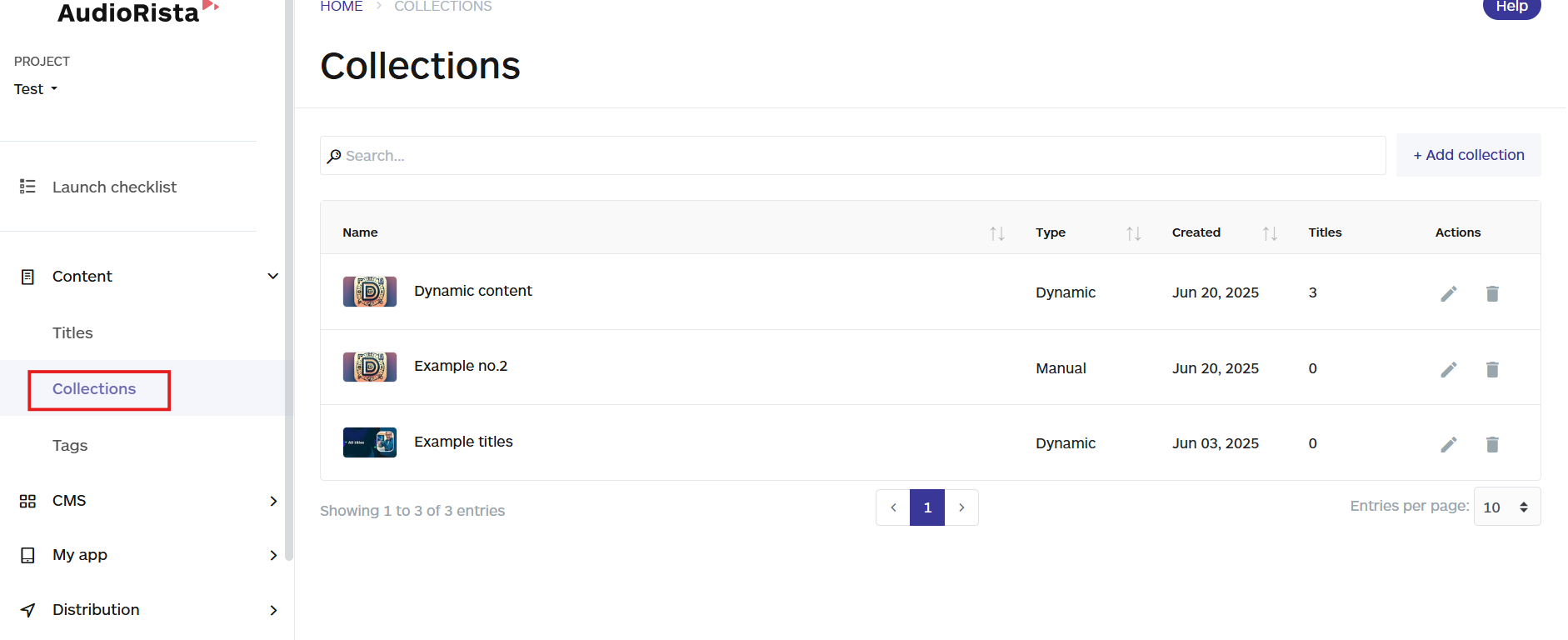Open the Distribution sidebar section

pyautogui.click(x=96, y=610)
